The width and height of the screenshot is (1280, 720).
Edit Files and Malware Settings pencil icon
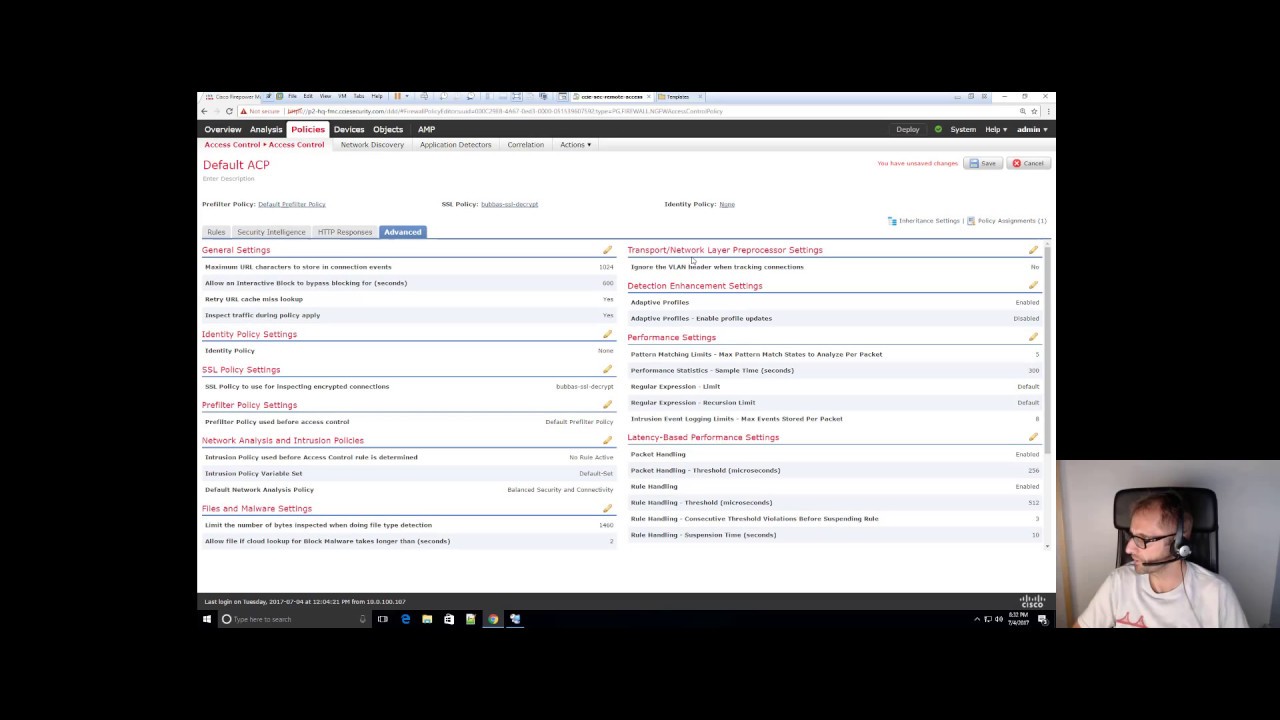point(607,508)
